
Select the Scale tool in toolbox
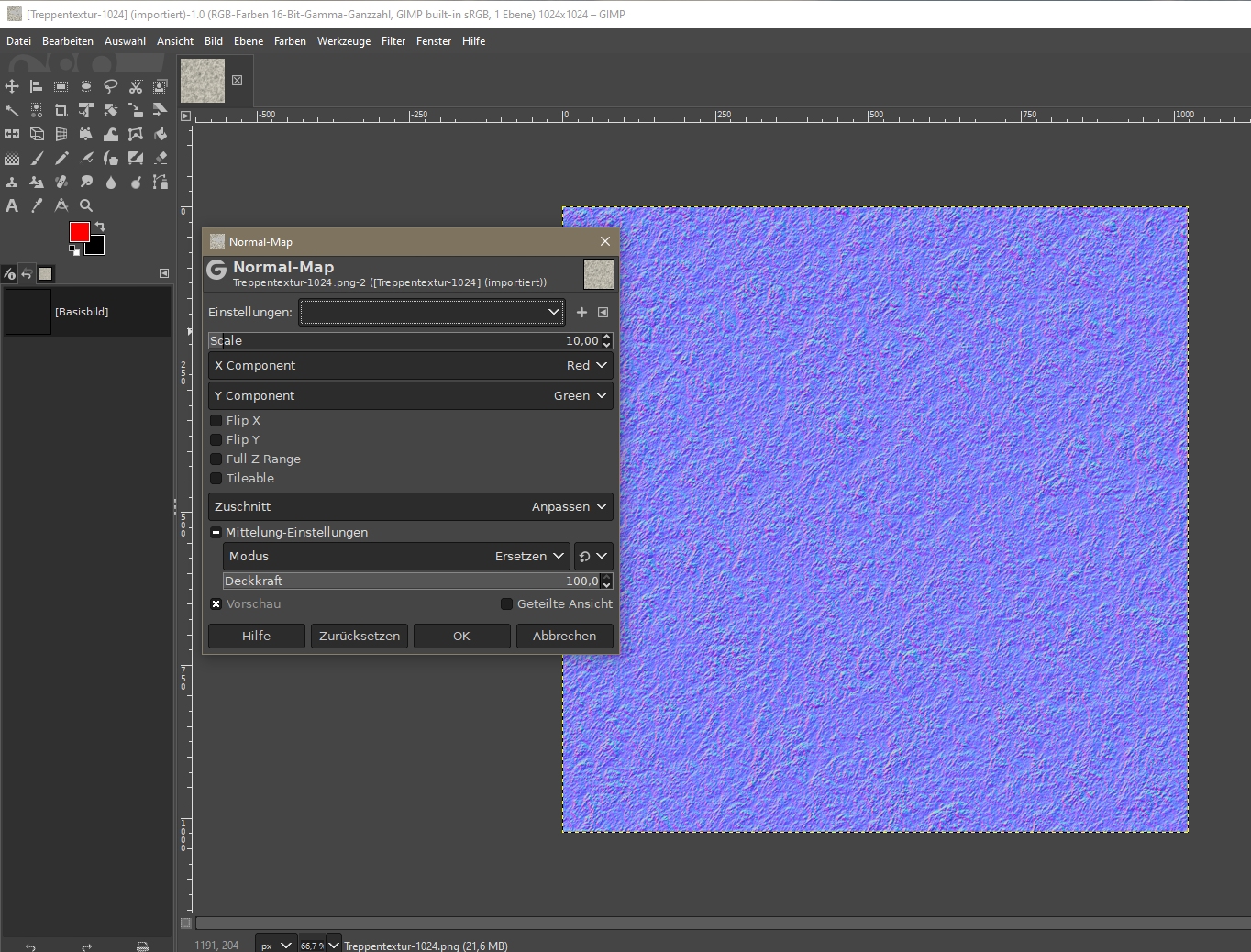136,110
